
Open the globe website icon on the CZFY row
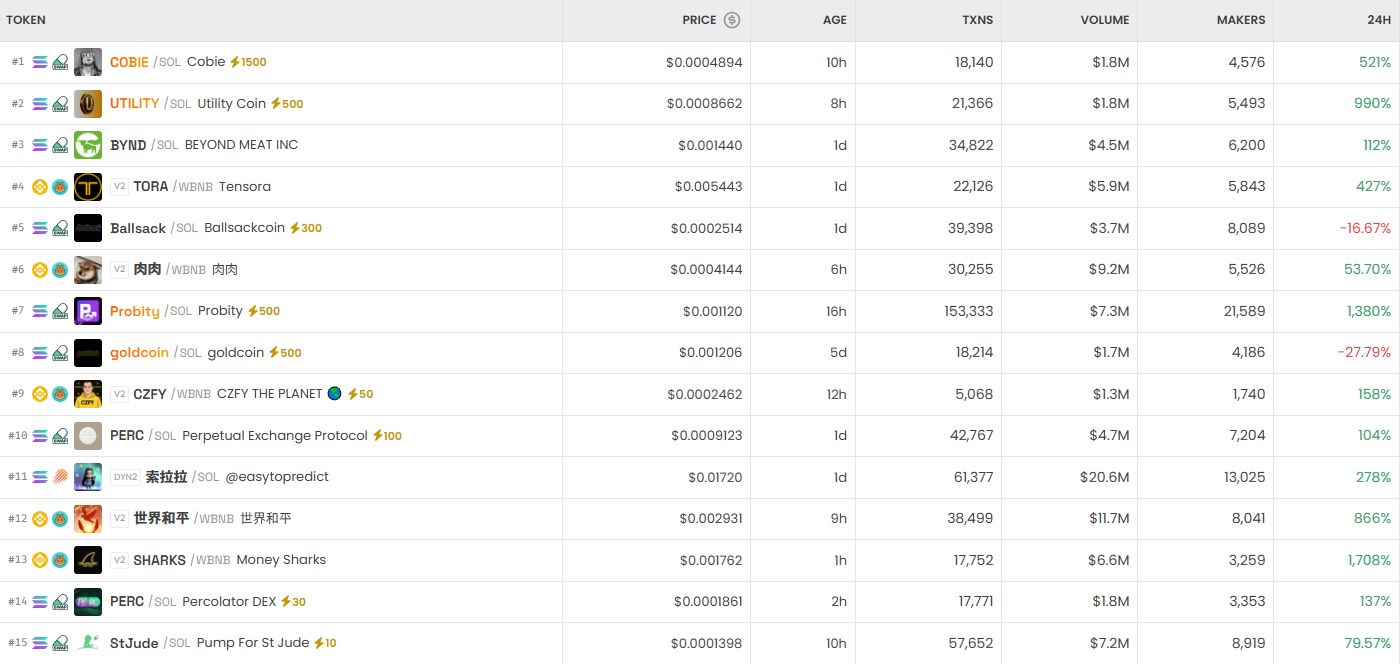[x=334, y=394]
